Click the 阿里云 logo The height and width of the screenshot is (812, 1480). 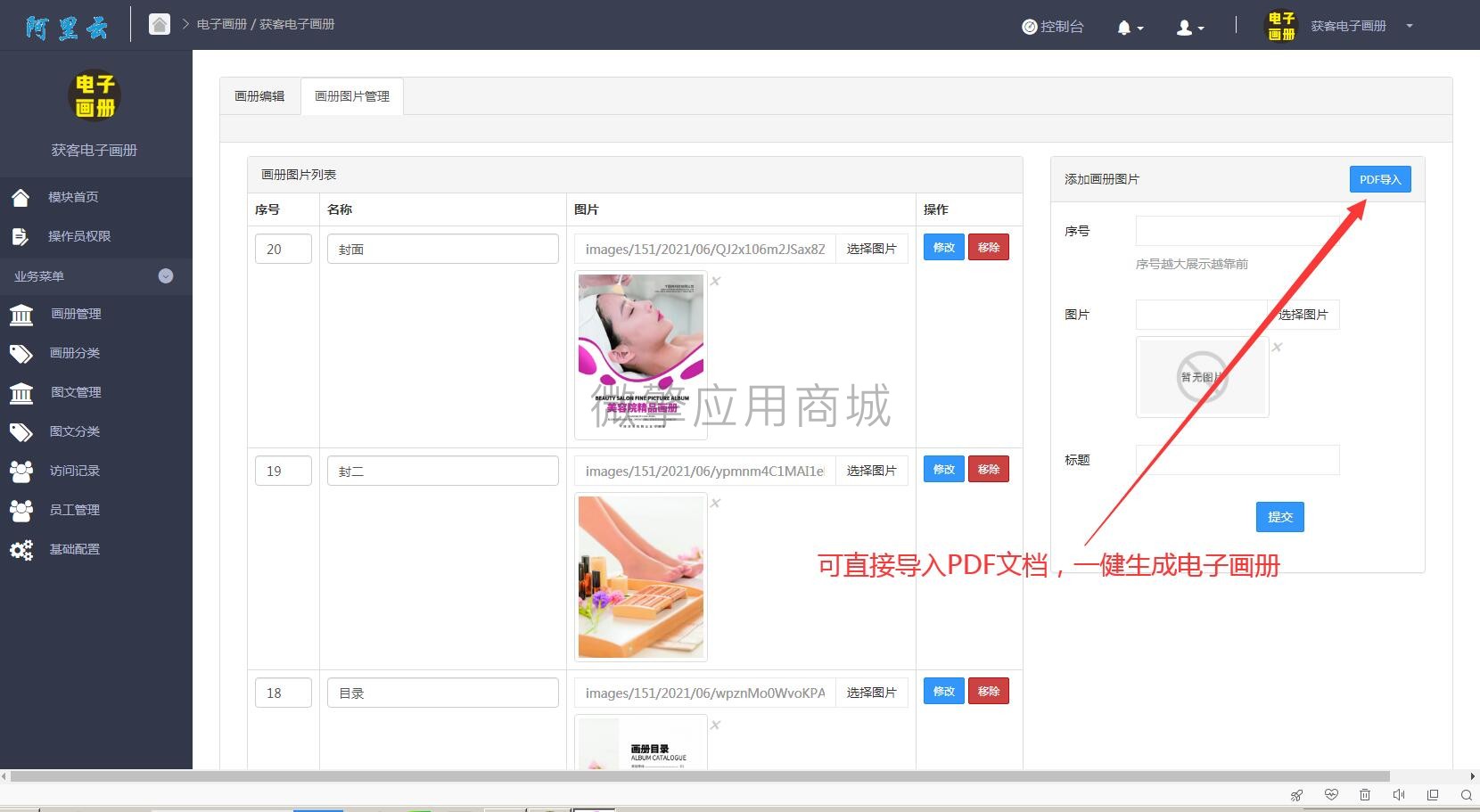pyautogui.click(x=67, y=28)
